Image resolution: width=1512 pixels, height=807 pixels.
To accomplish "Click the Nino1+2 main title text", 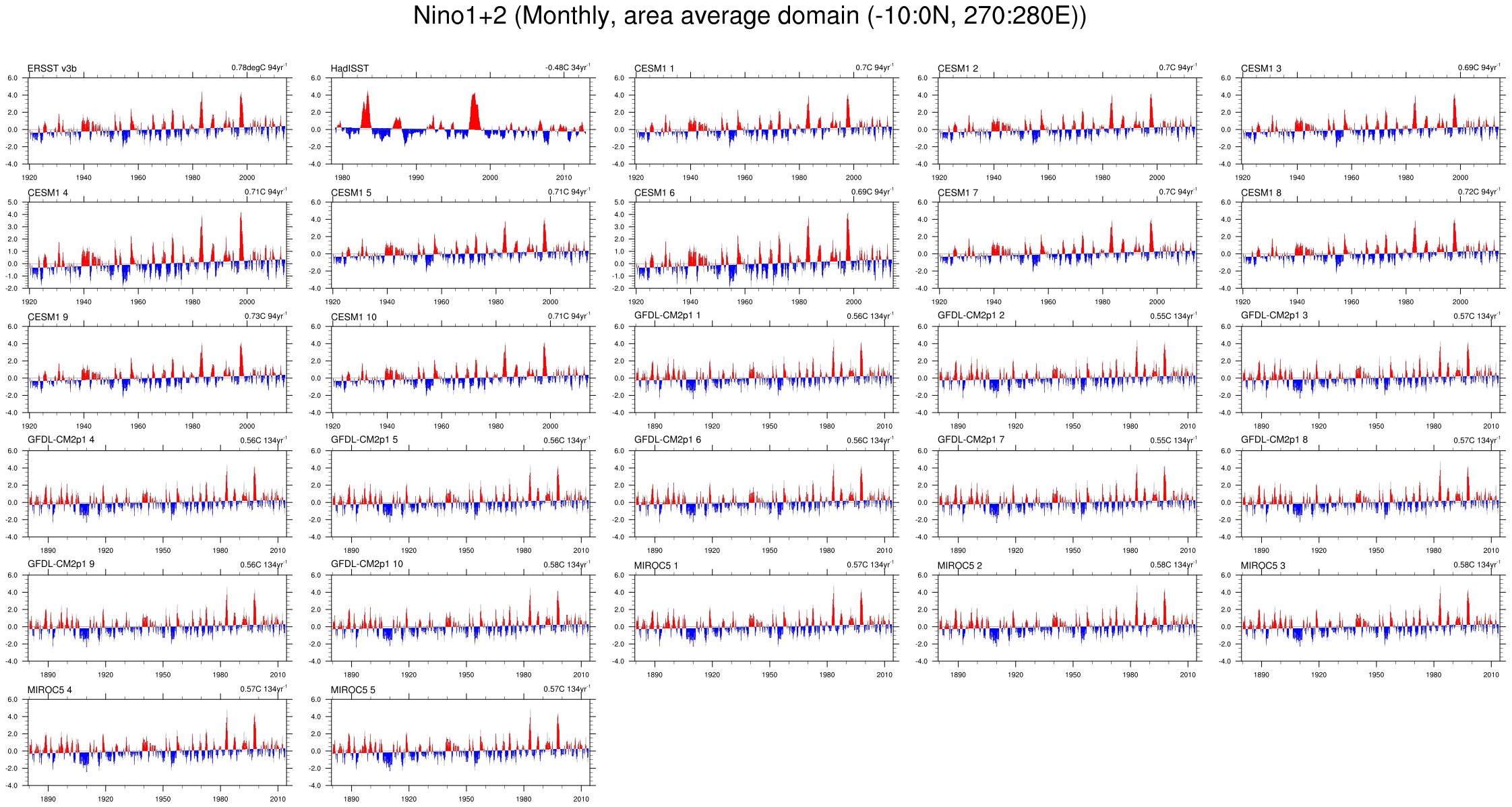I will [x=749, y=16].
